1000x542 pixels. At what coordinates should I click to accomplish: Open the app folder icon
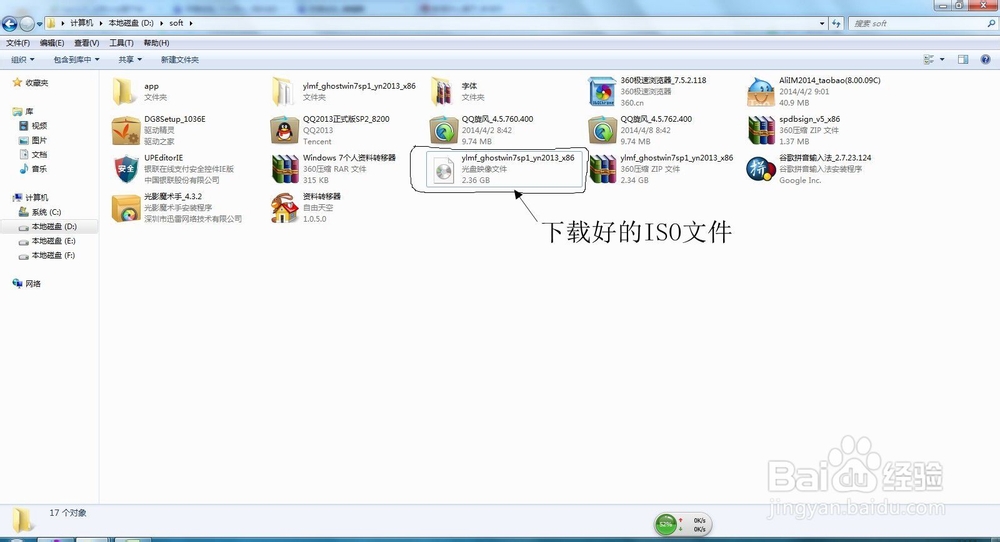[124, 91]
